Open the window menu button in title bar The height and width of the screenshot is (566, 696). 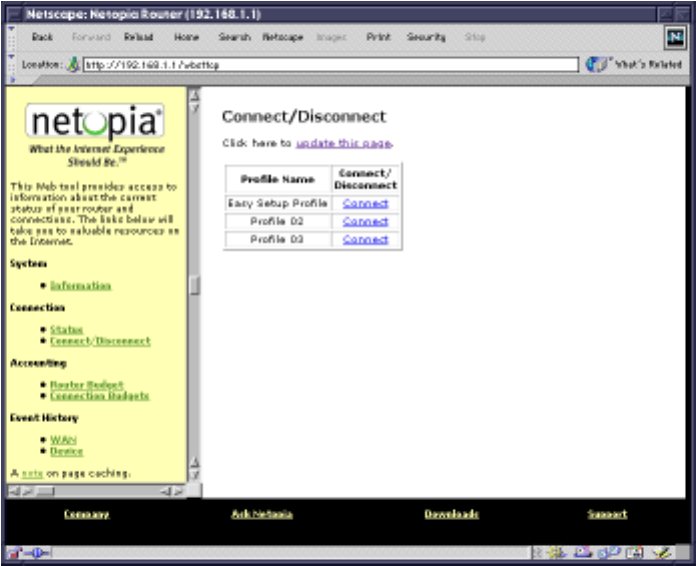pos(15,15)
